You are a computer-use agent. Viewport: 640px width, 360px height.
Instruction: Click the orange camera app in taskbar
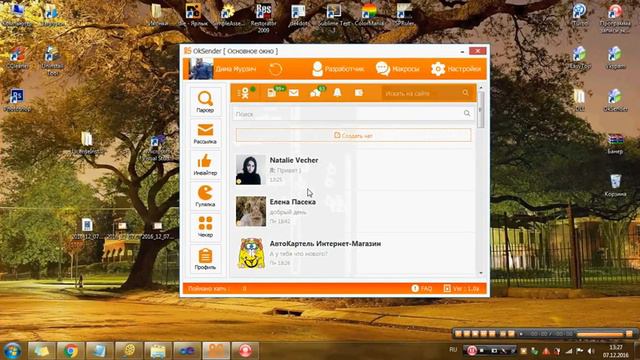(x=216, y=351)
